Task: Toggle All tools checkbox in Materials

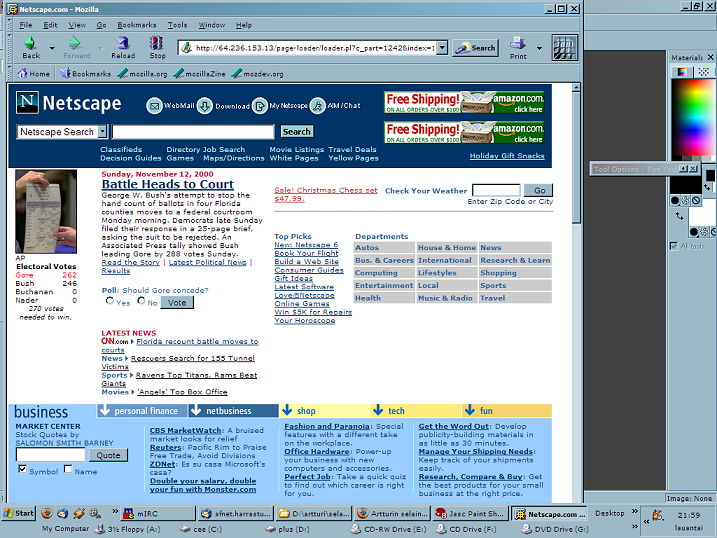Action: point(674,246)
